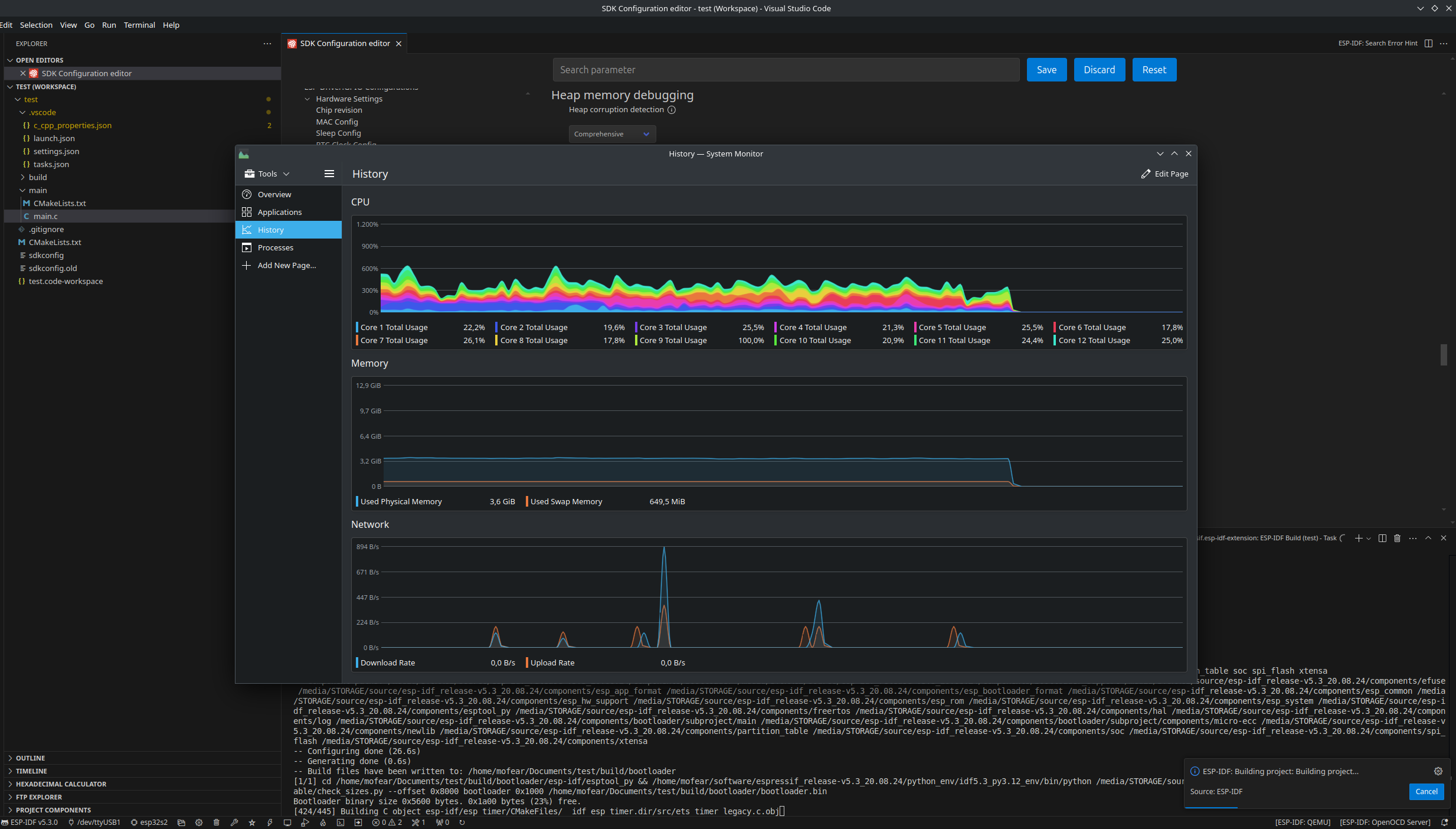The image size is (1456, 829).
Task: Click the flash lightning bolt icon in status bar
Action: [x=270, y=822]
